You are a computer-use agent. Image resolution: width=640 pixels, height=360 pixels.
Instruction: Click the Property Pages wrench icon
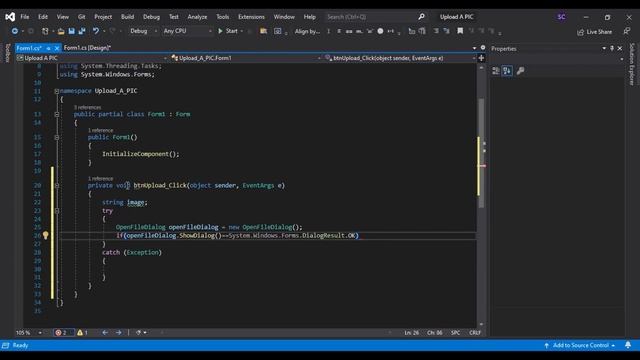tap(520, 71)
